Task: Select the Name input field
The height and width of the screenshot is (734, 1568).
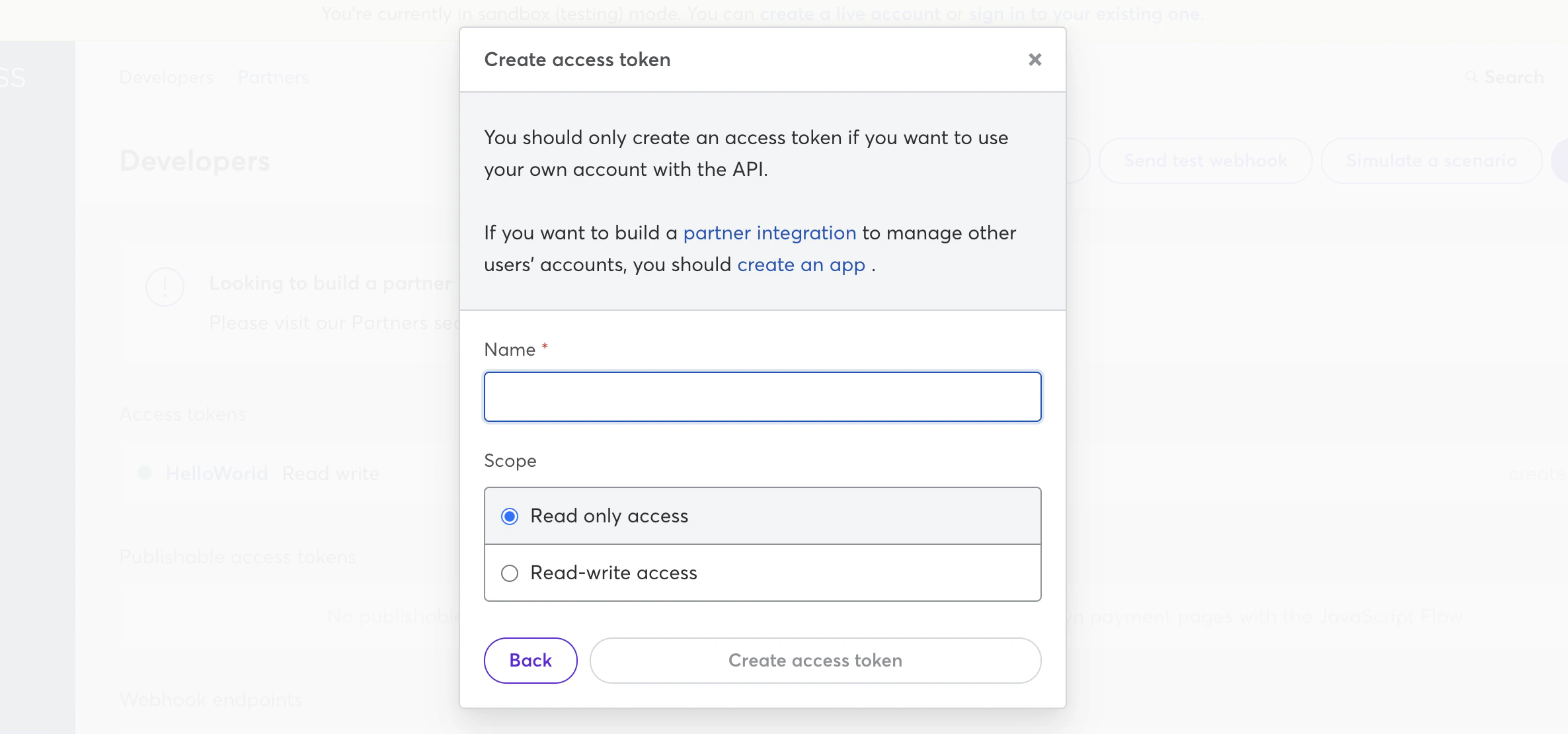Action: tap(762, 396)
